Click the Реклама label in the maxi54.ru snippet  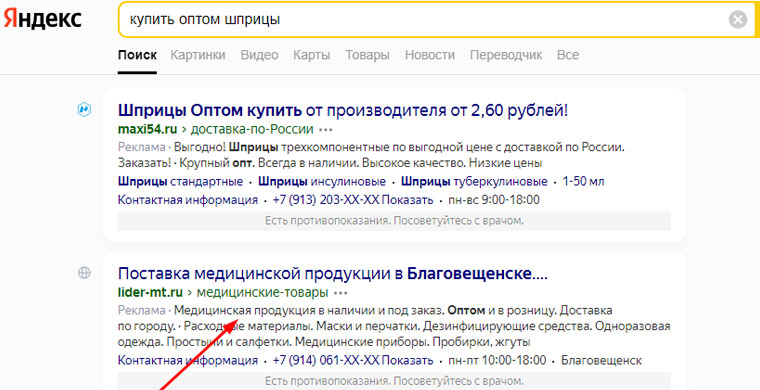(142, 146)
